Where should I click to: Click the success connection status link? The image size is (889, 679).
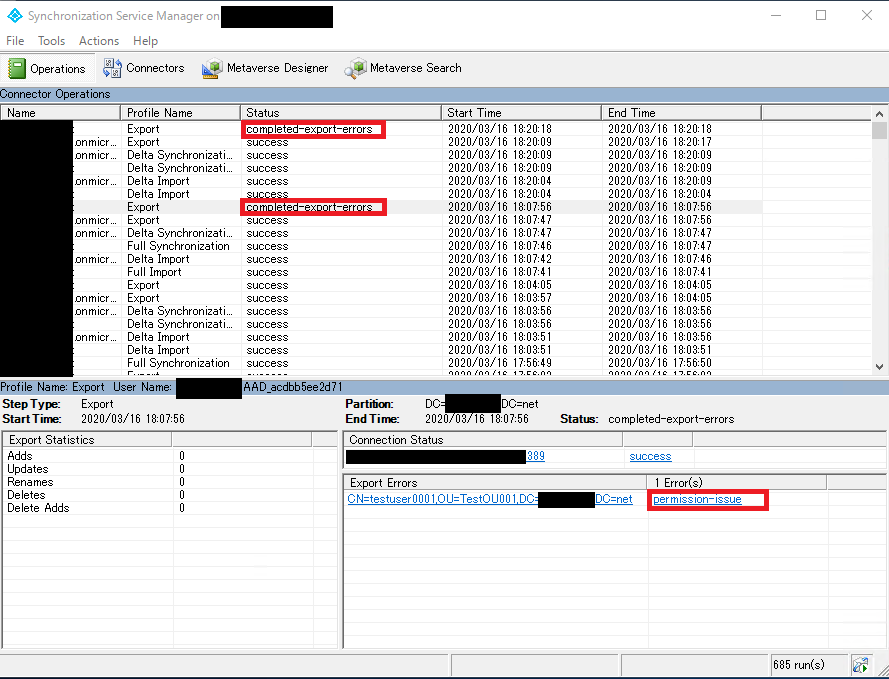650,456
